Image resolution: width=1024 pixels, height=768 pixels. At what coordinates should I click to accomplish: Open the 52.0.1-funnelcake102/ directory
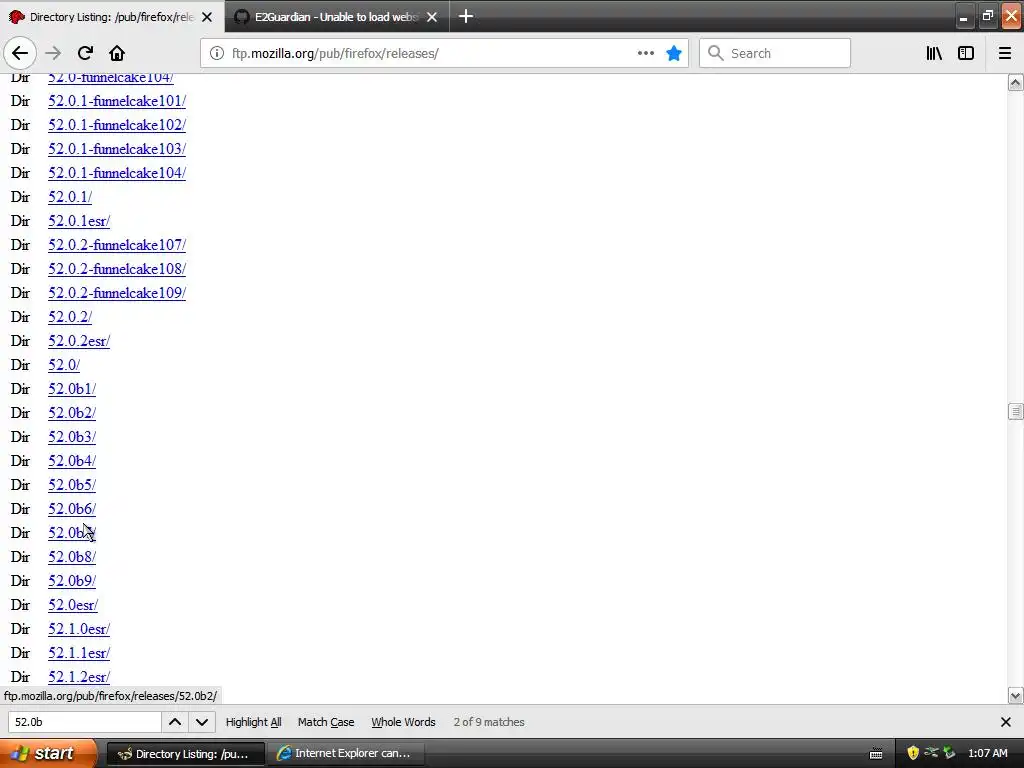117,125
